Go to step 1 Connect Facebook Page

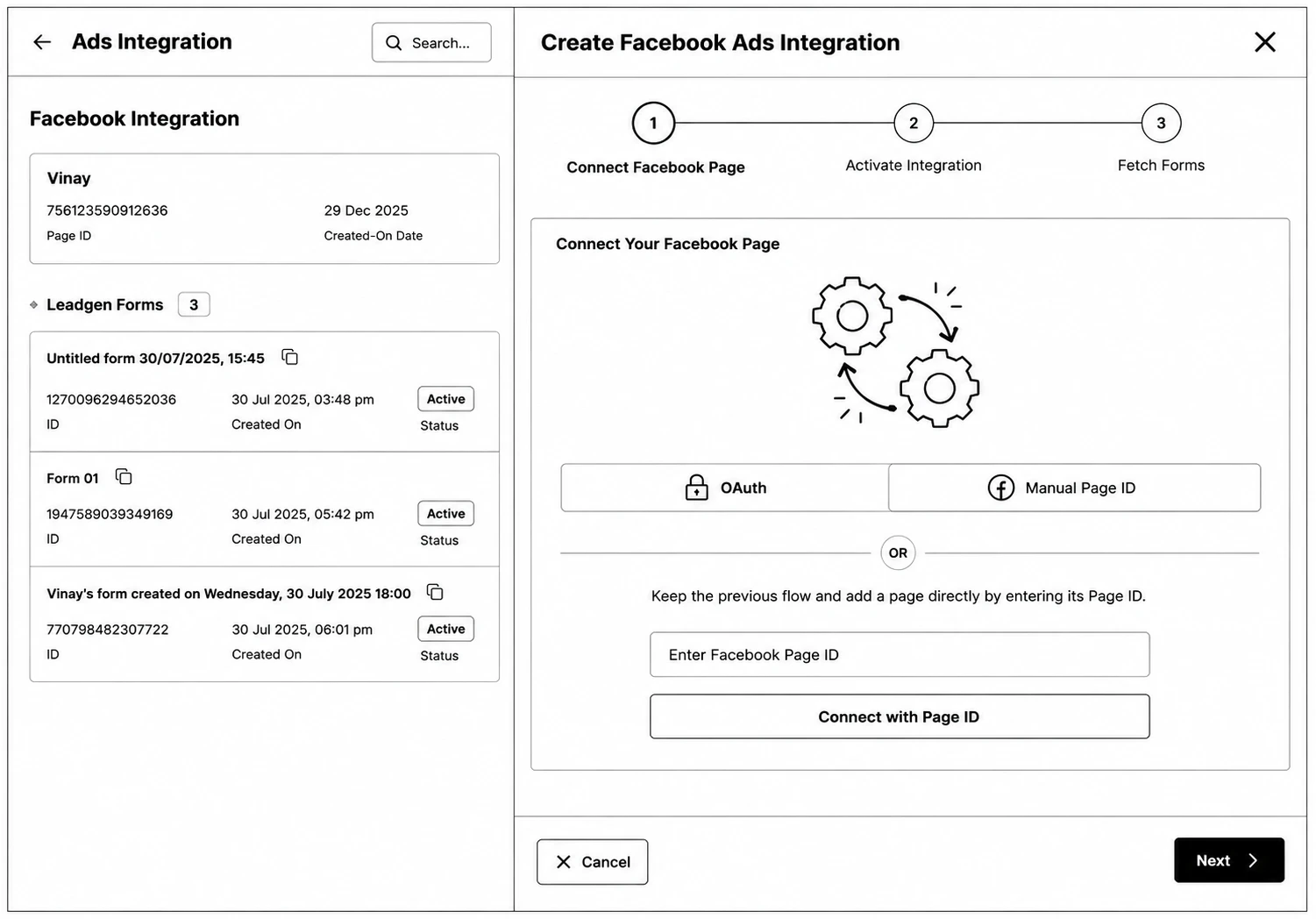[x=653, y=124]
